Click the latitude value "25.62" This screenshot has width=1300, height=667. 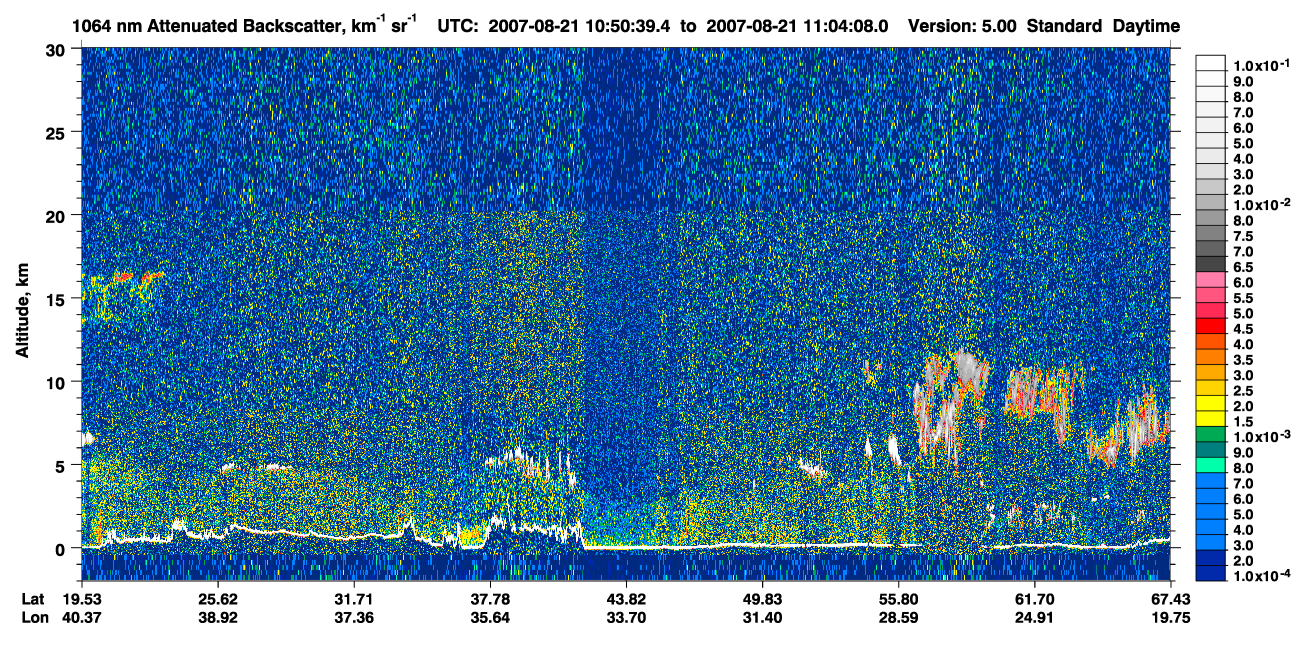tap(217, 599)
